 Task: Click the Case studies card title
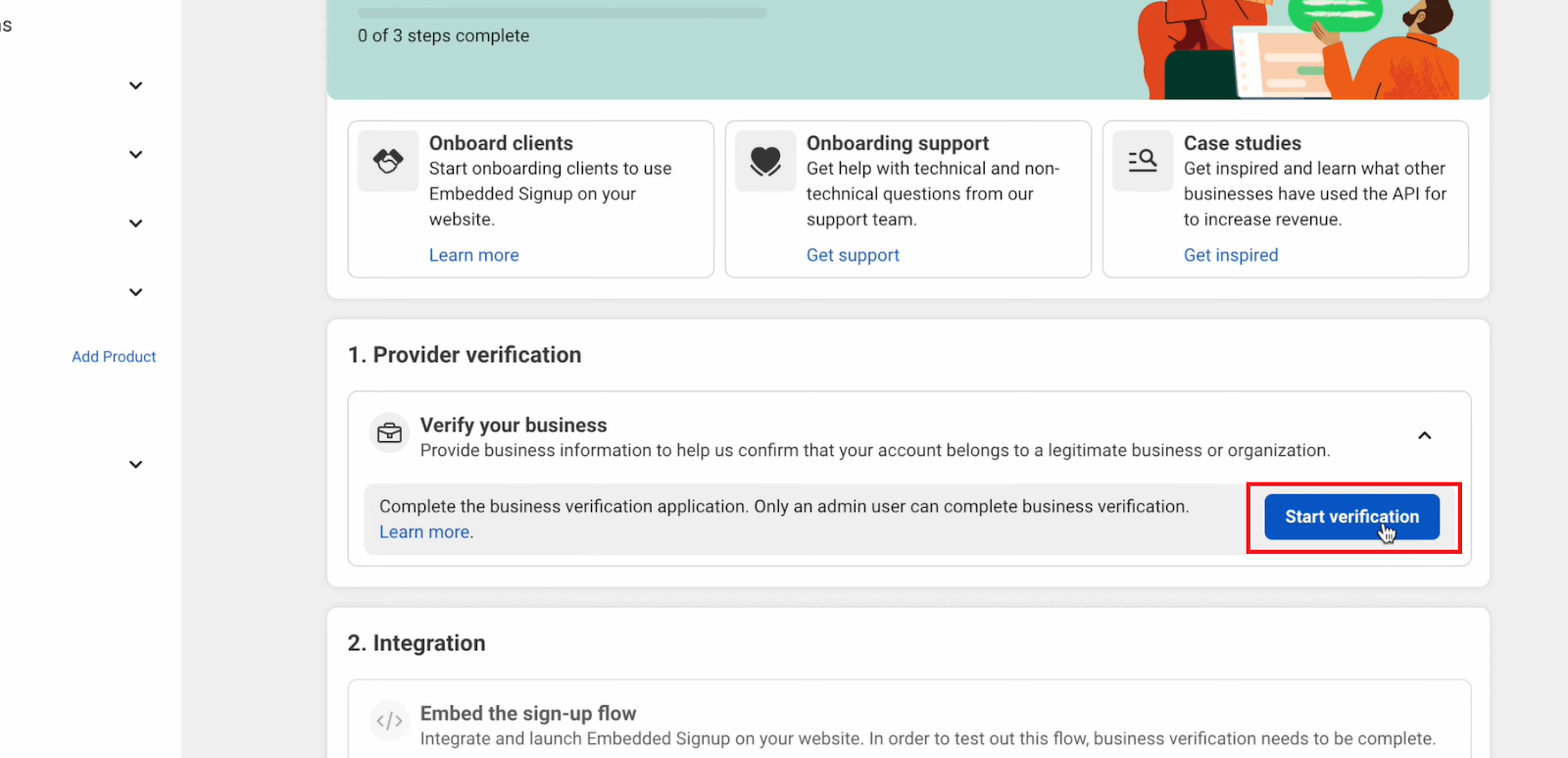pos(1243,143)
